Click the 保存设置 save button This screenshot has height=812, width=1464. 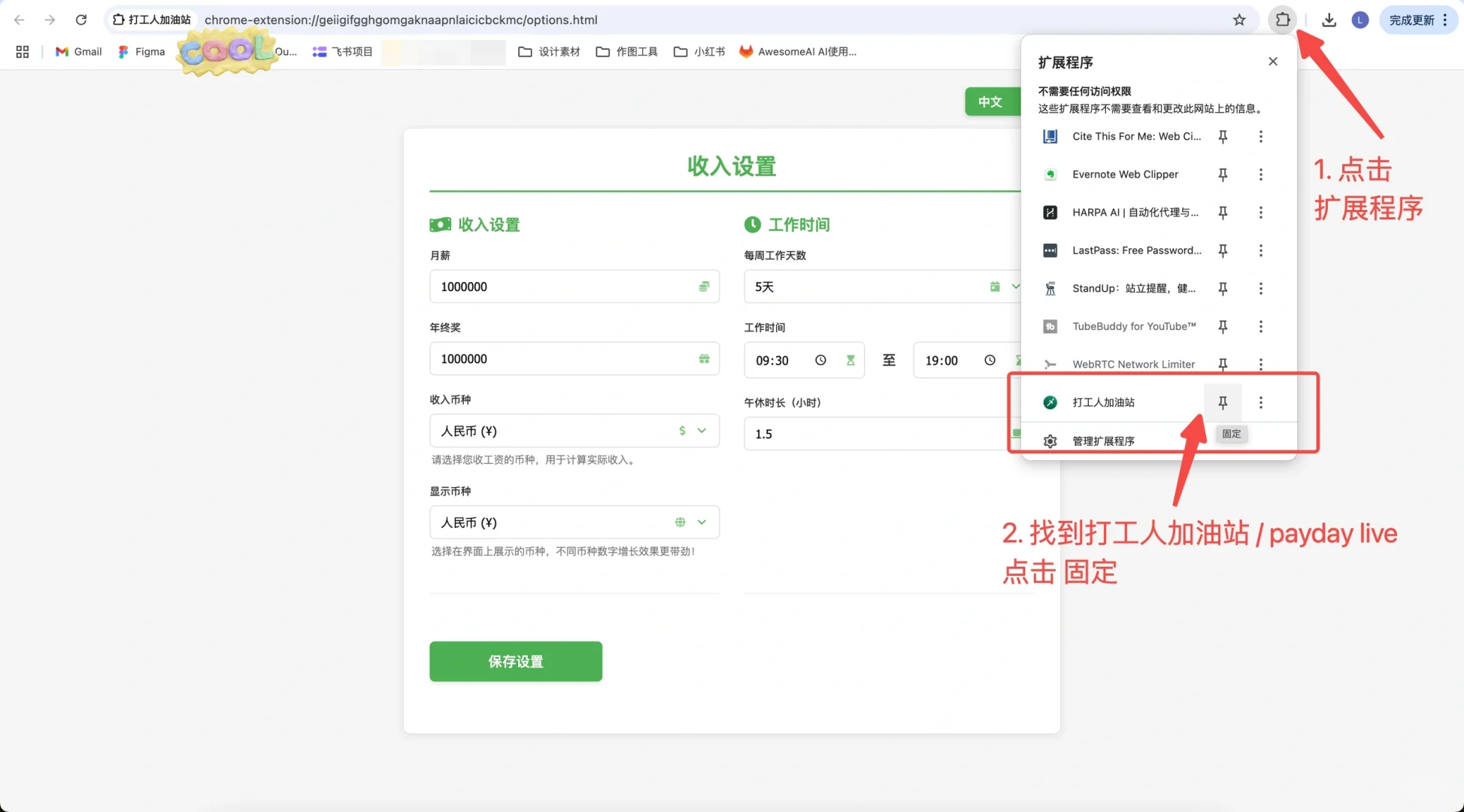[x=515, y=661]
